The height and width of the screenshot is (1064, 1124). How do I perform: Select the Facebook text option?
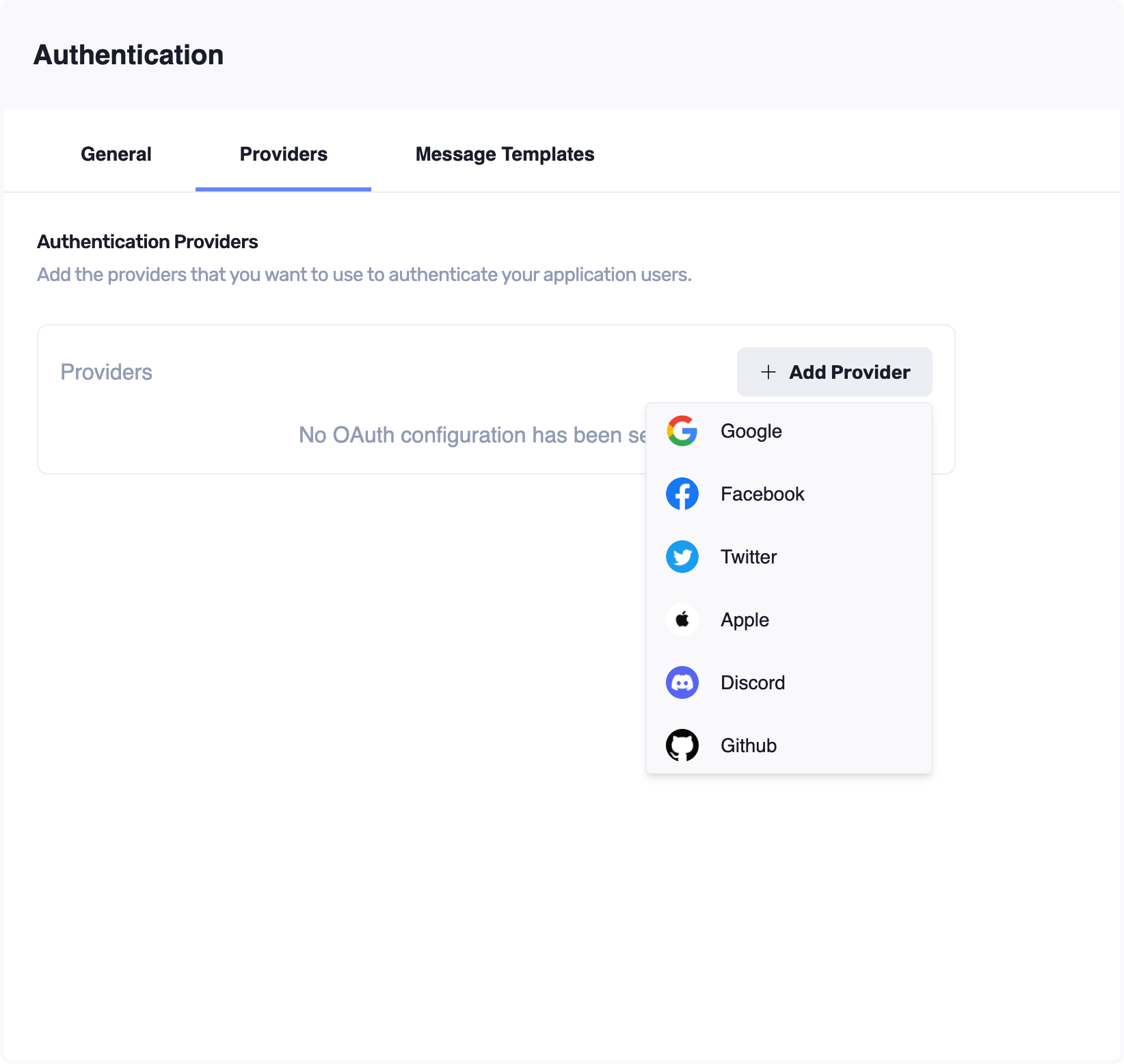[762, 494]
